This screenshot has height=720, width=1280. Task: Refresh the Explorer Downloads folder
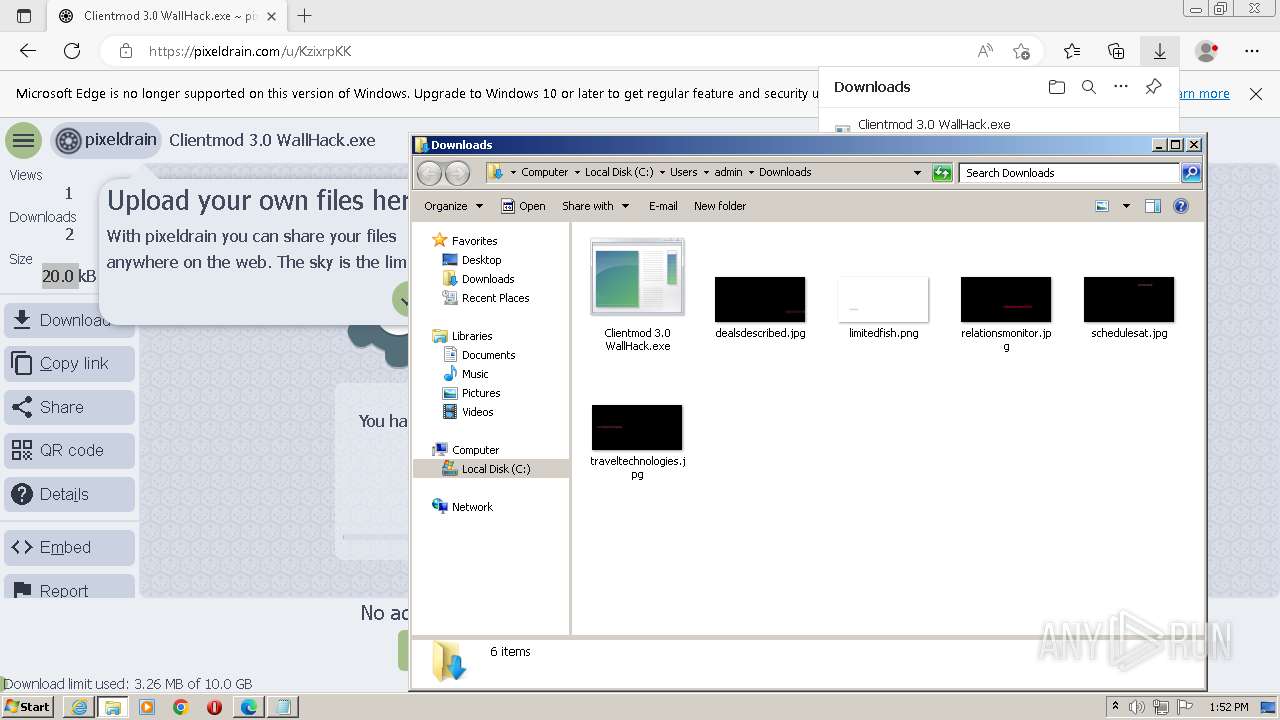(942, 173)
